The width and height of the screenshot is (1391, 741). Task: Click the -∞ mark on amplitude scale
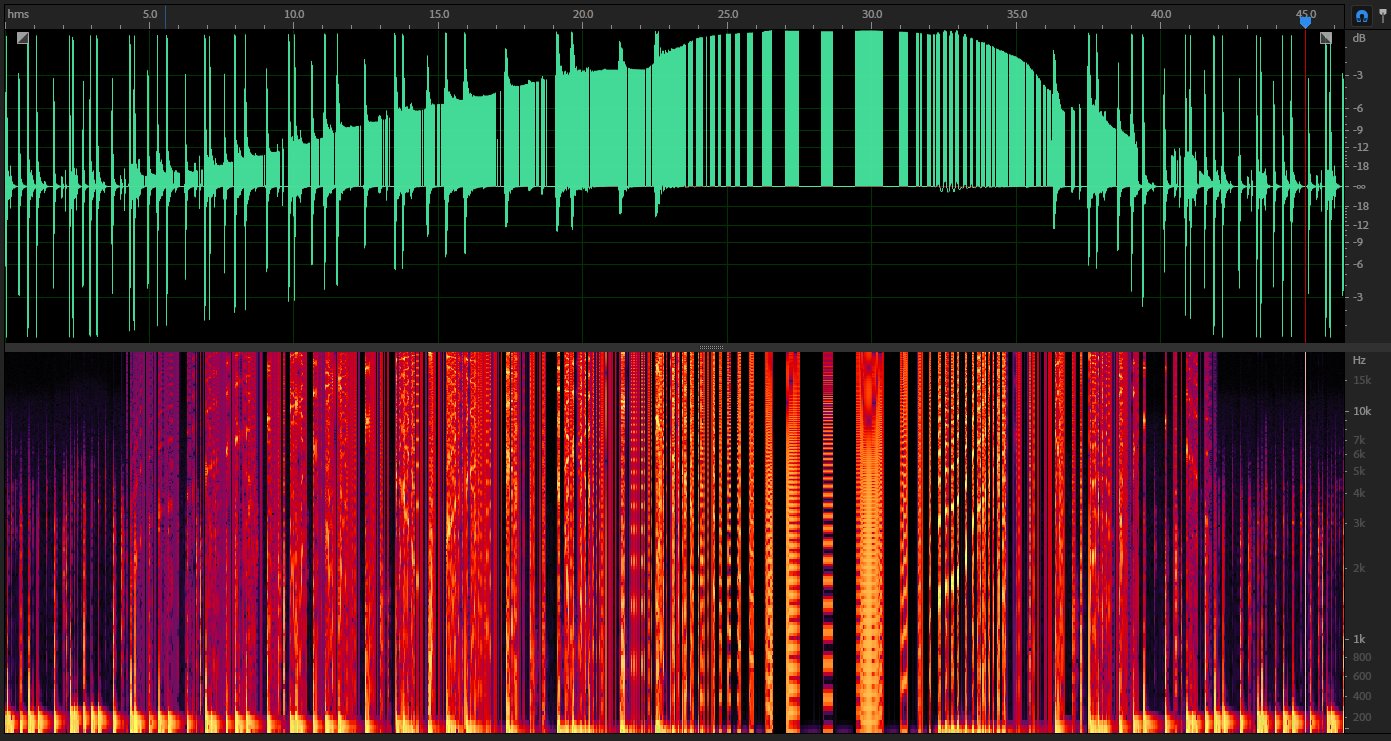pos(1359,187)
